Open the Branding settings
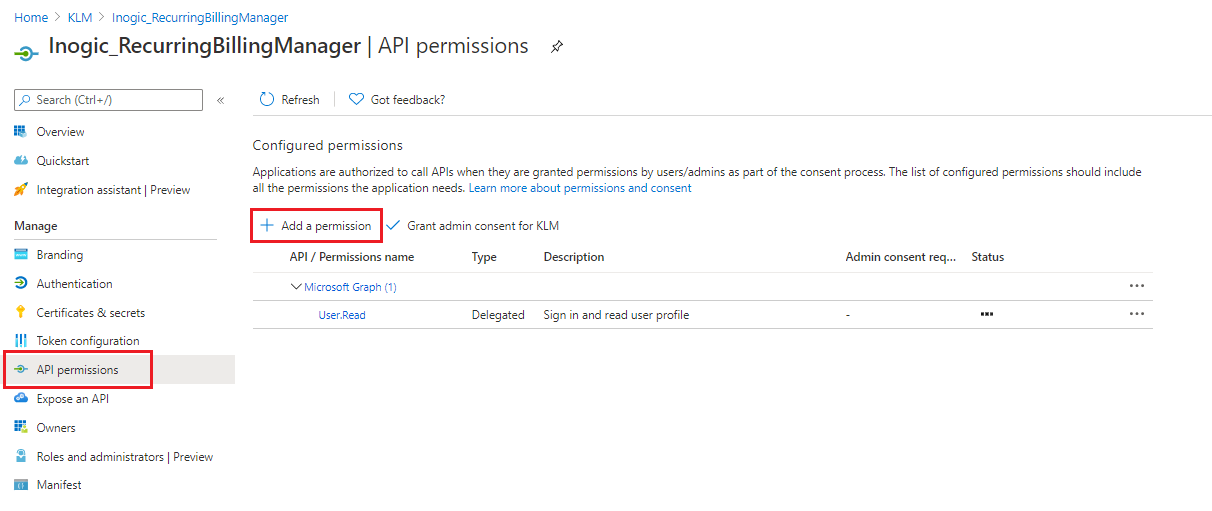Image resolution: width=1212 pixels, height=511 pixels. pyautogui.click(x=60, y=255)
